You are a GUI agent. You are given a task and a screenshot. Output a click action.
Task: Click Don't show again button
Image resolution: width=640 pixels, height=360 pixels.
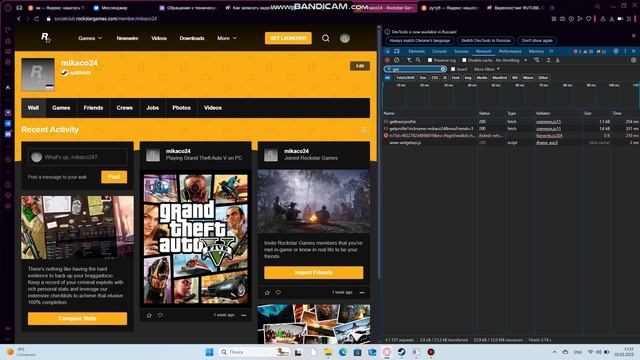click(537, 40)
